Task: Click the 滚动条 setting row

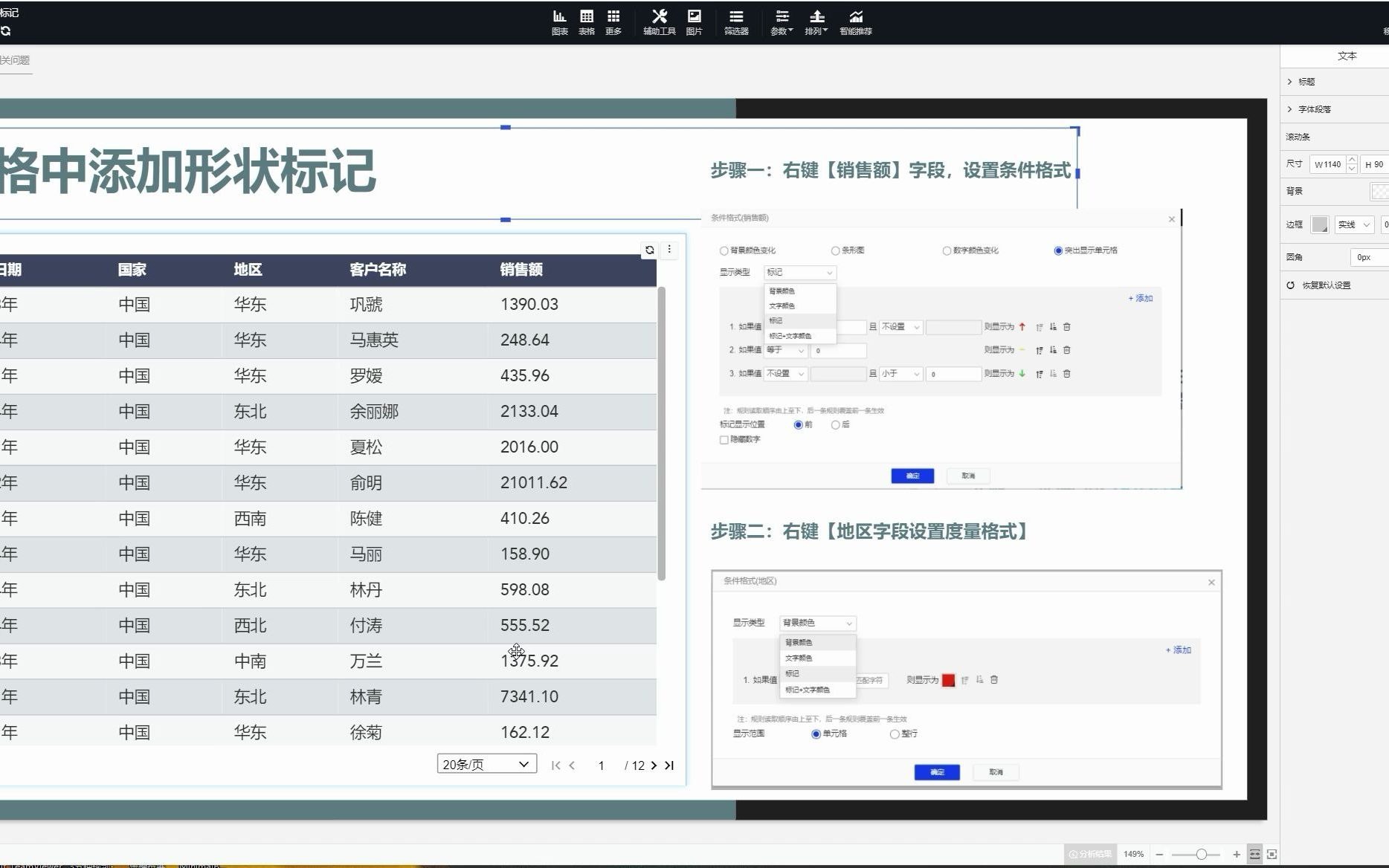Action: coord(1335,137)
